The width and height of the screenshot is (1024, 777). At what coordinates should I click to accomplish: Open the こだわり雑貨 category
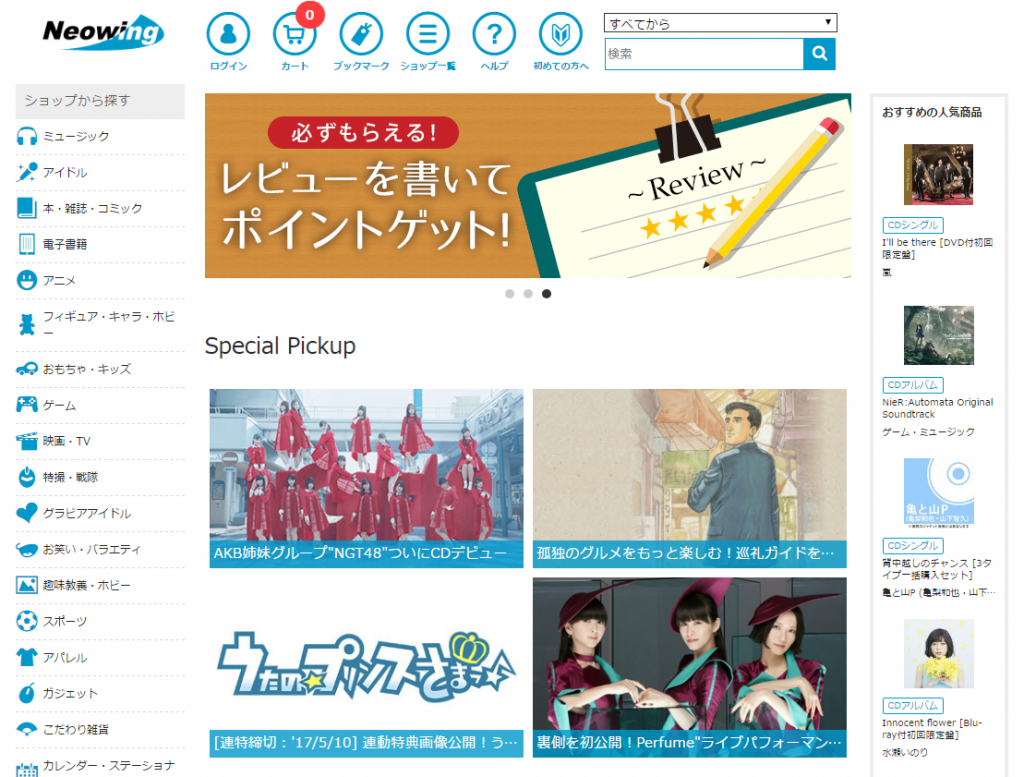pyautogui.click(x=76, y=729)
